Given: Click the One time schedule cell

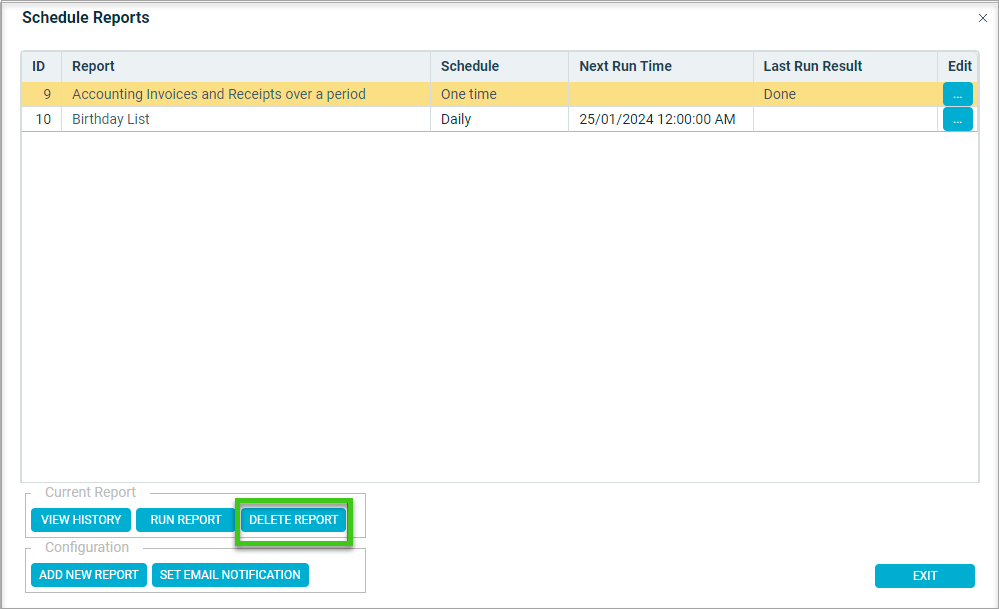Looking at the screenshot, I should 500,94.
